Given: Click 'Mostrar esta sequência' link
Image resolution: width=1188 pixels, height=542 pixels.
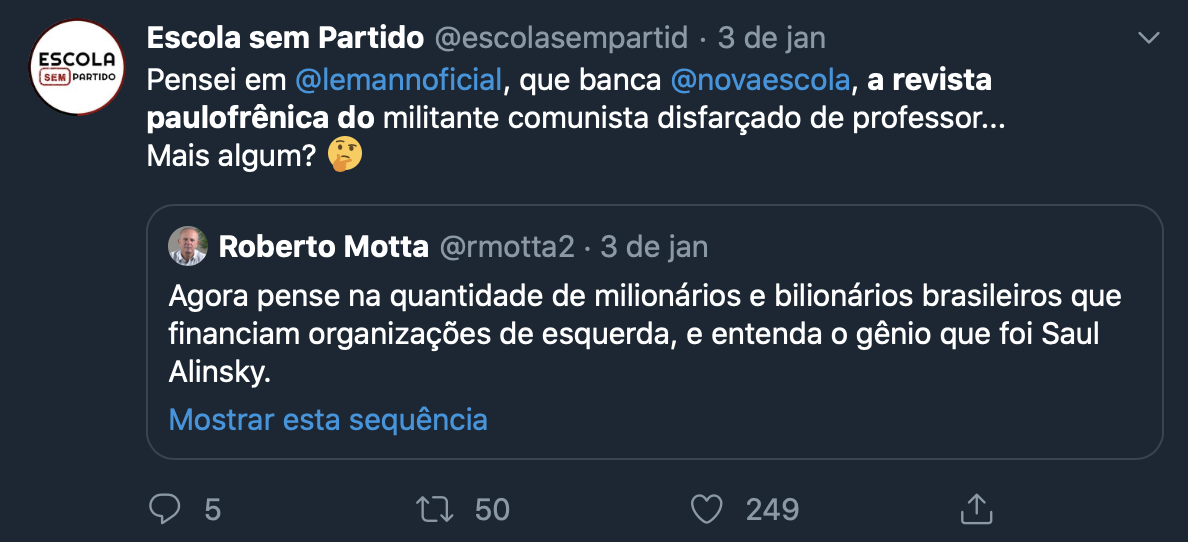Looking at the screenshot, I should coord(328,419).
